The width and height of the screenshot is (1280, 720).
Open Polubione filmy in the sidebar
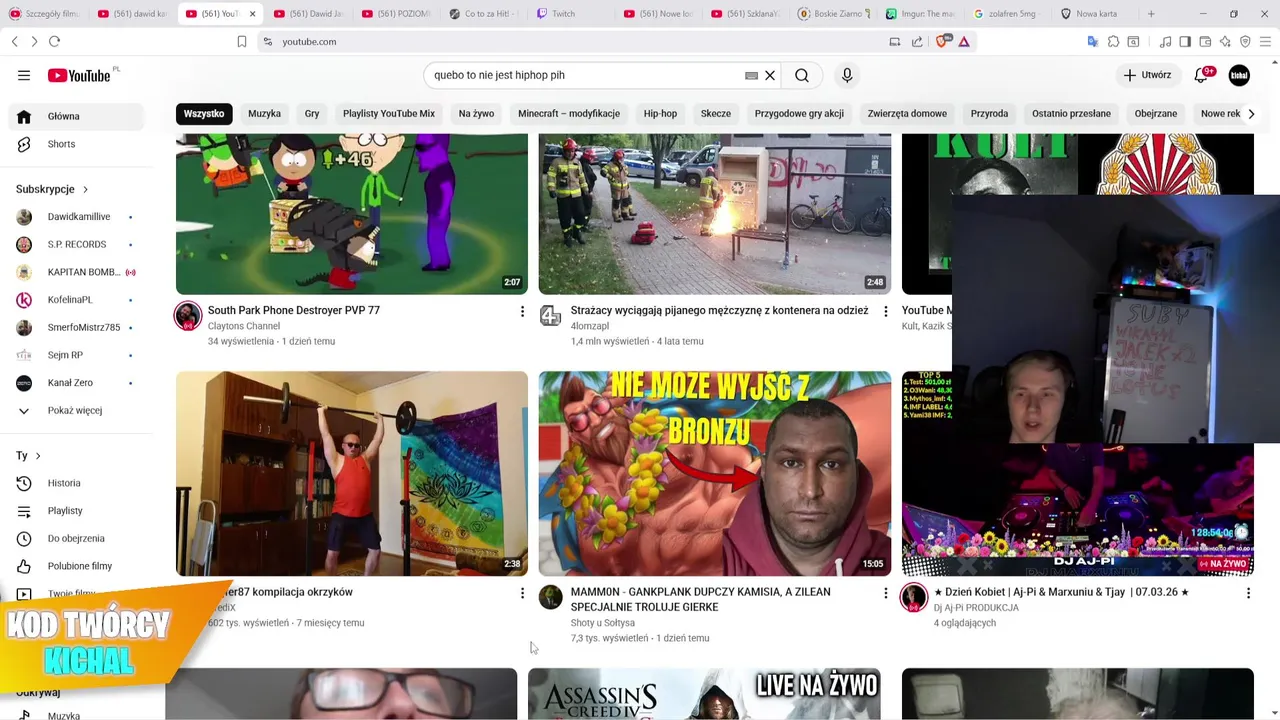76,566
